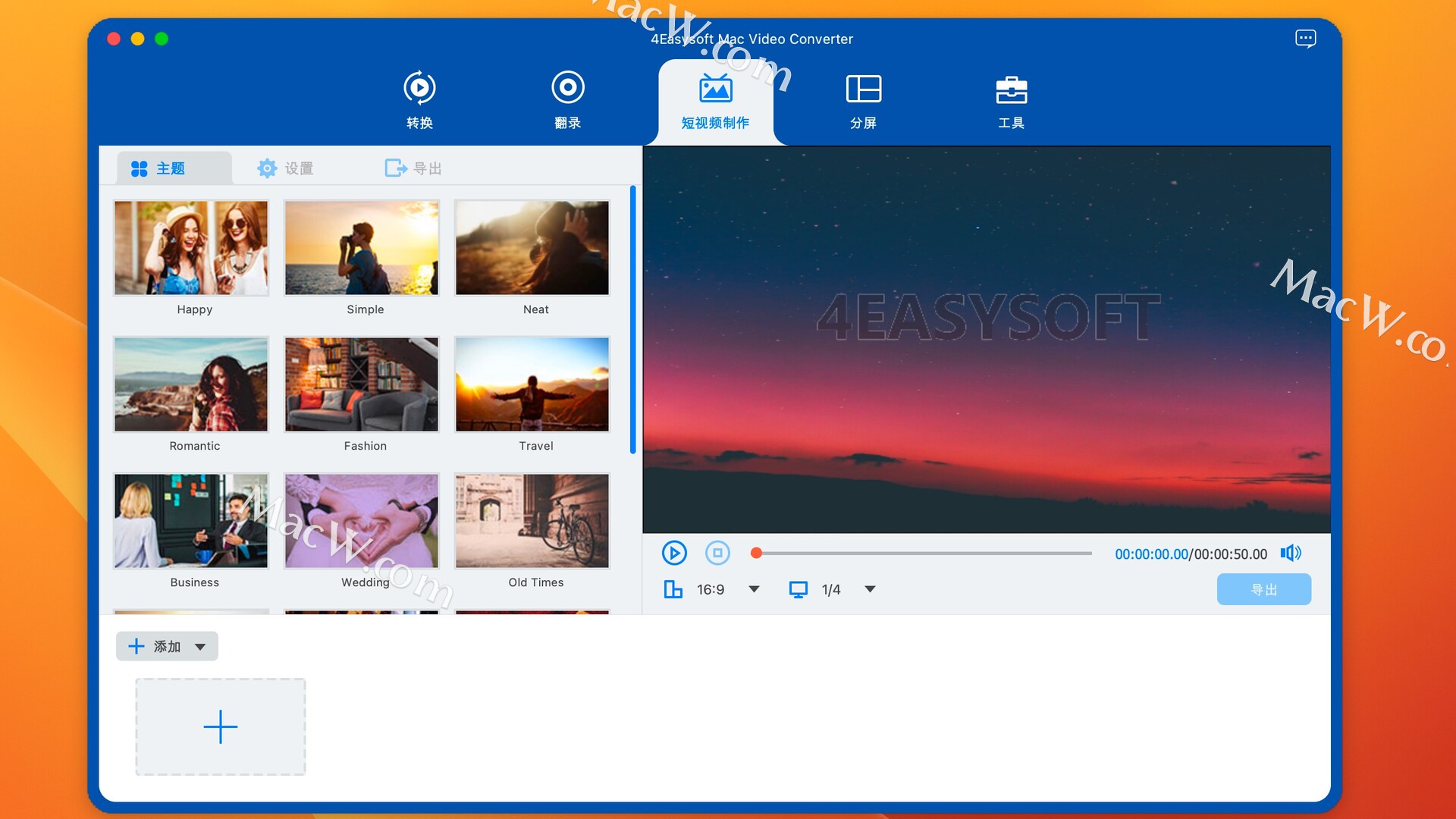The height and width of the screenshot is (819, 1456).
Task: Open the 导出 export sub-tab
Action: tap(413, 168)
